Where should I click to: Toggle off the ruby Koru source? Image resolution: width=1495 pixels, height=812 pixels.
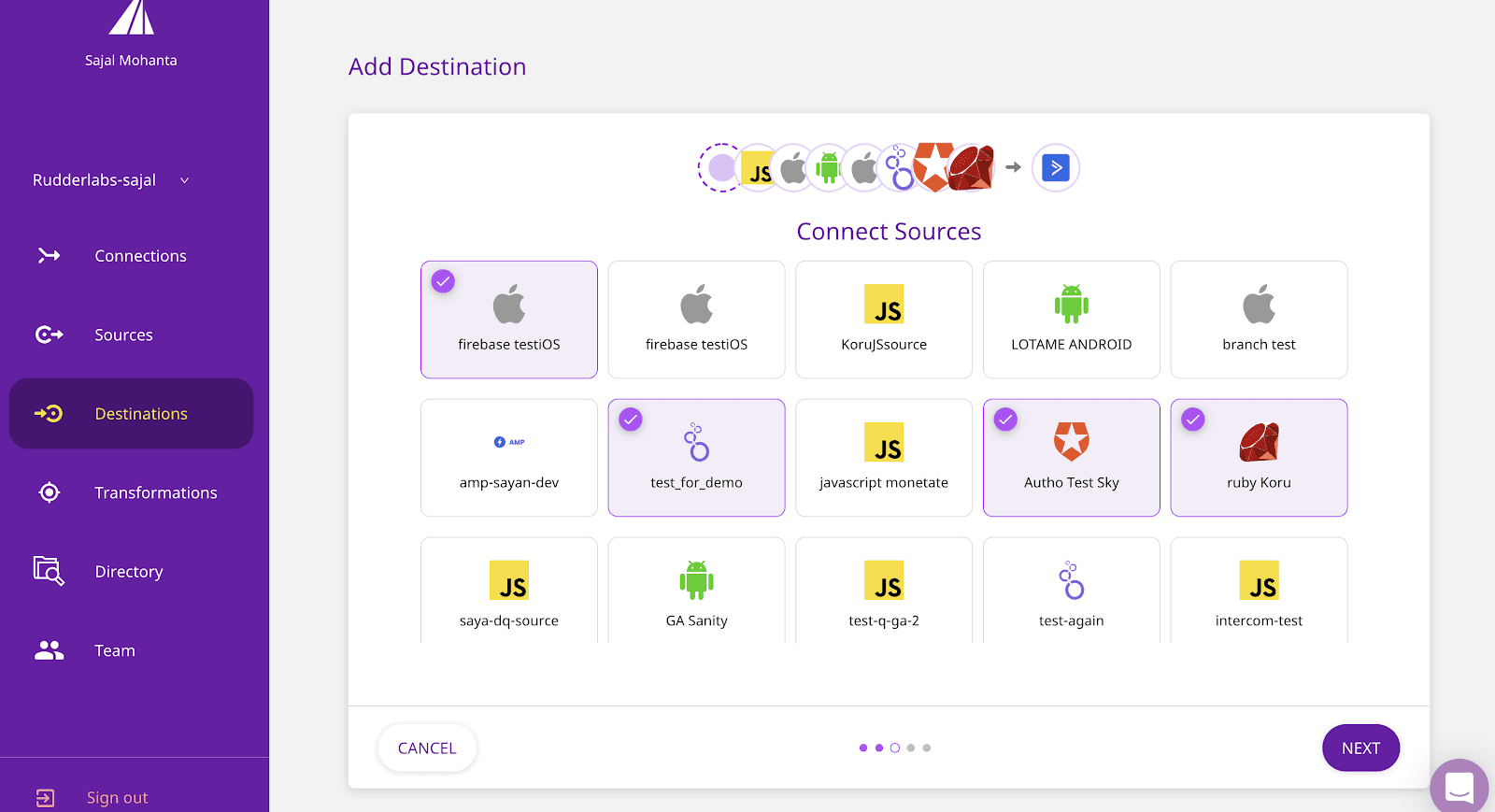1193,420
